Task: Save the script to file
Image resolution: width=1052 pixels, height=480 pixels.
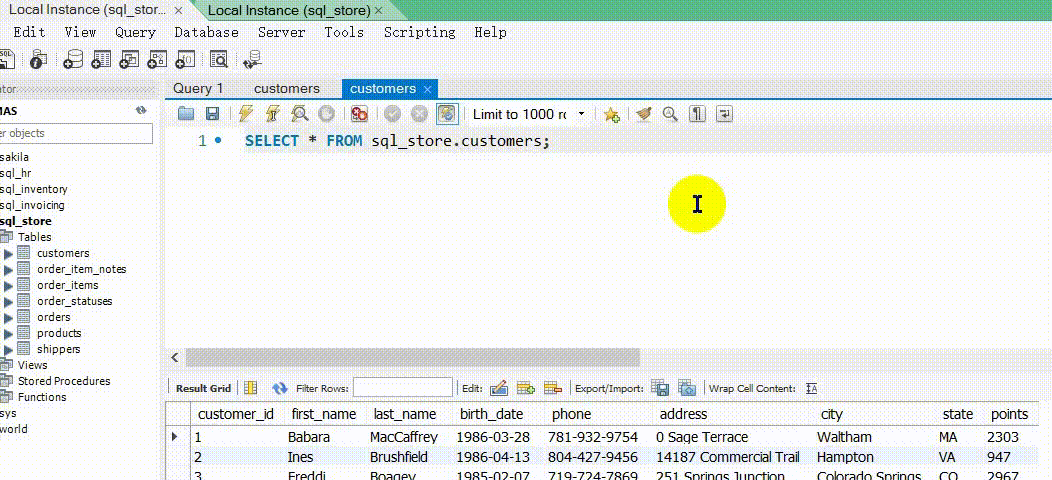Action: [x=212, y=114]
